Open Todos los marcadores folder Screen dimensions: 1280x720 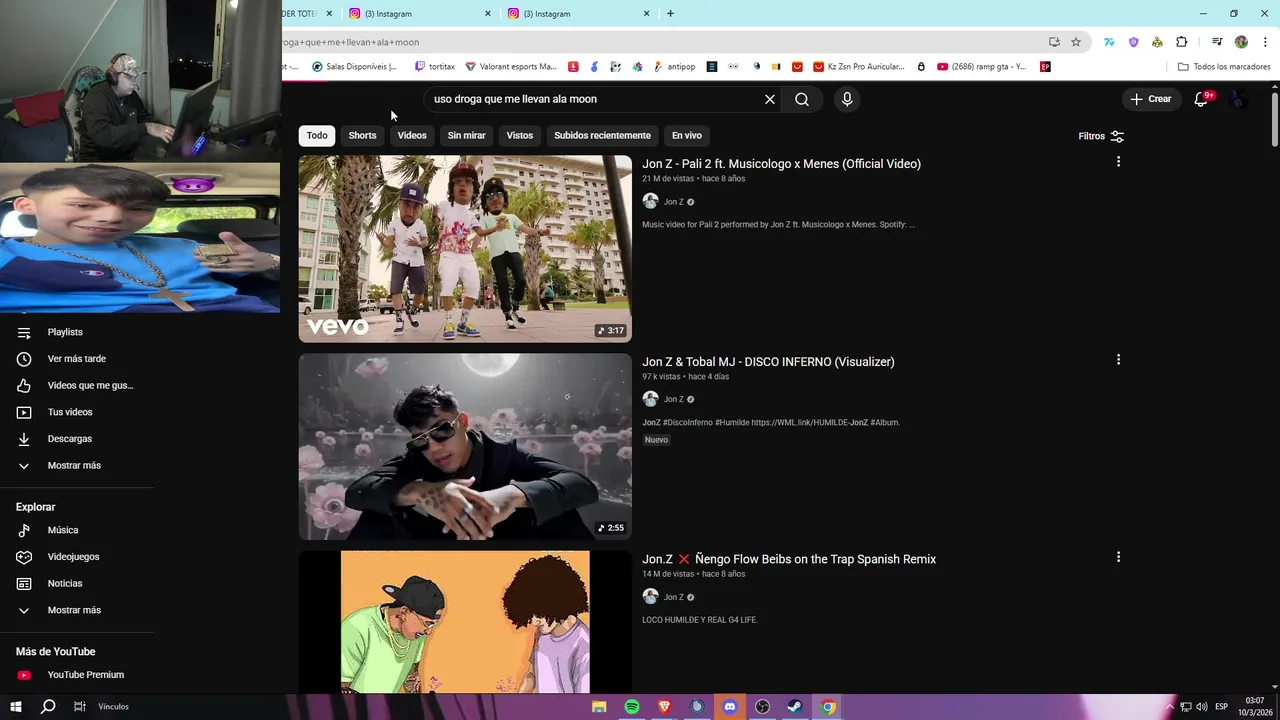pyautogui.click(x=1224, y=67)
